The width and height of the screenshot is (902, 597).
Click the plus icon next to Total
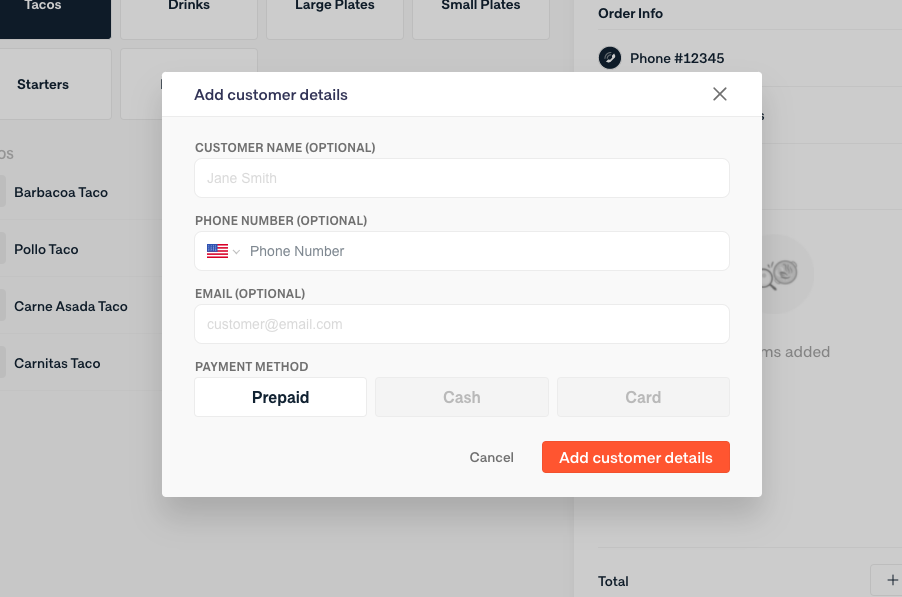tap(889, 580)
